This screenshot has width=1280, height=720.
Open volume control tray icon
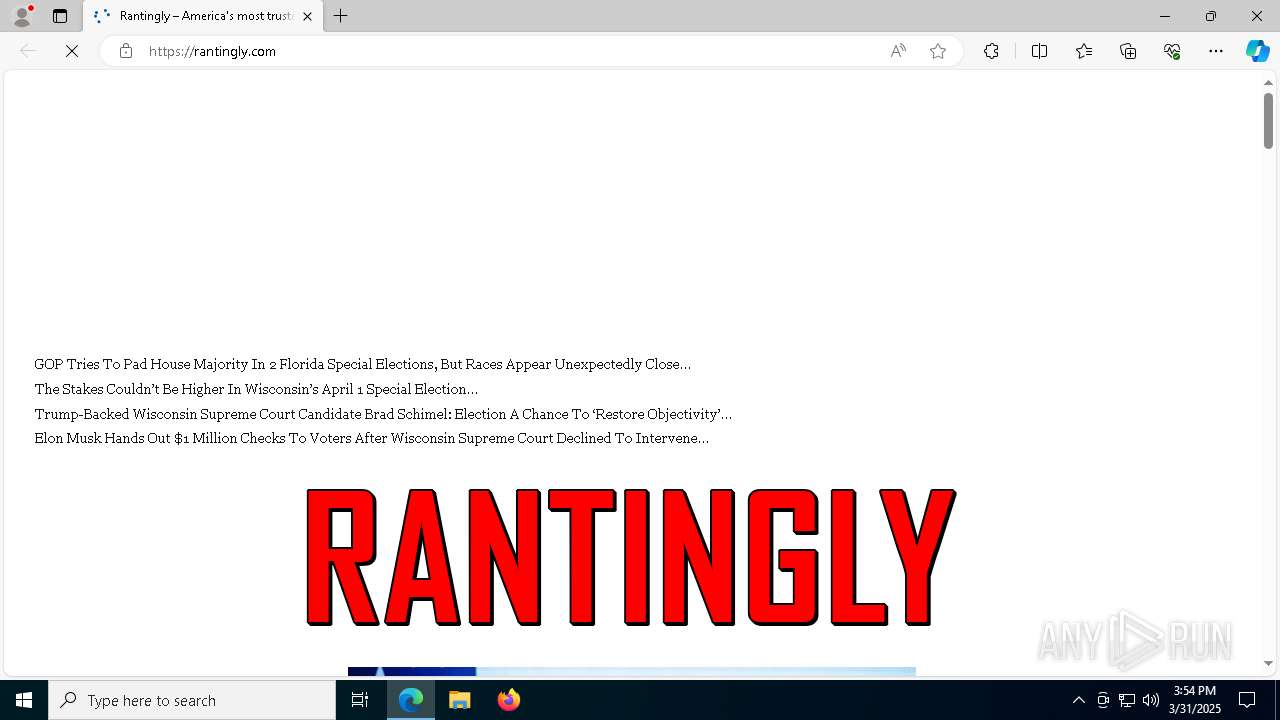tap(1151, 700)
